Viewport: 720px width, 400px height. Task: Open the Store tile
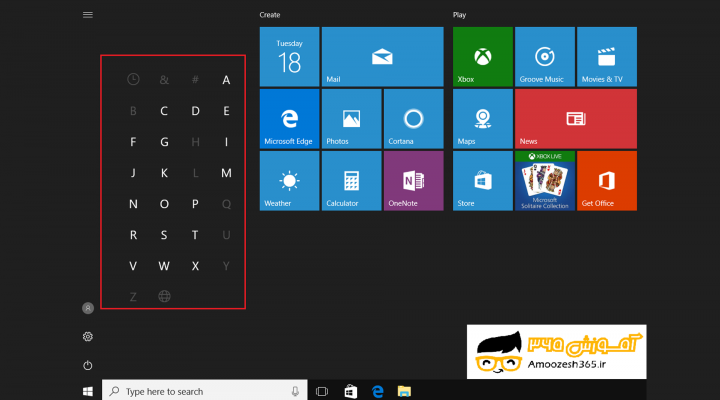[483, 181]
